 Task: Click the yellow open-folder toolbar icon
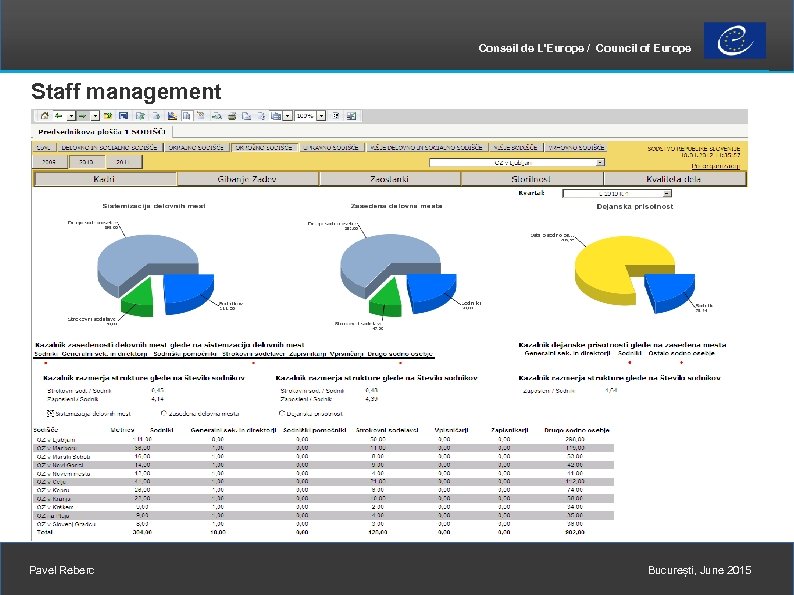click(x=108, y=116)
